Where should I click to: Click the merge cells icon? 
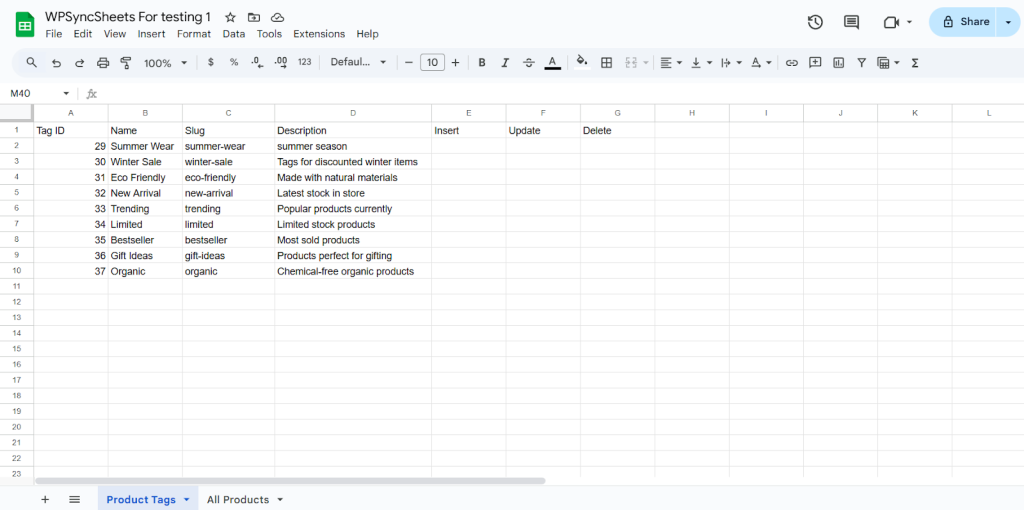(x=631, y=63)
